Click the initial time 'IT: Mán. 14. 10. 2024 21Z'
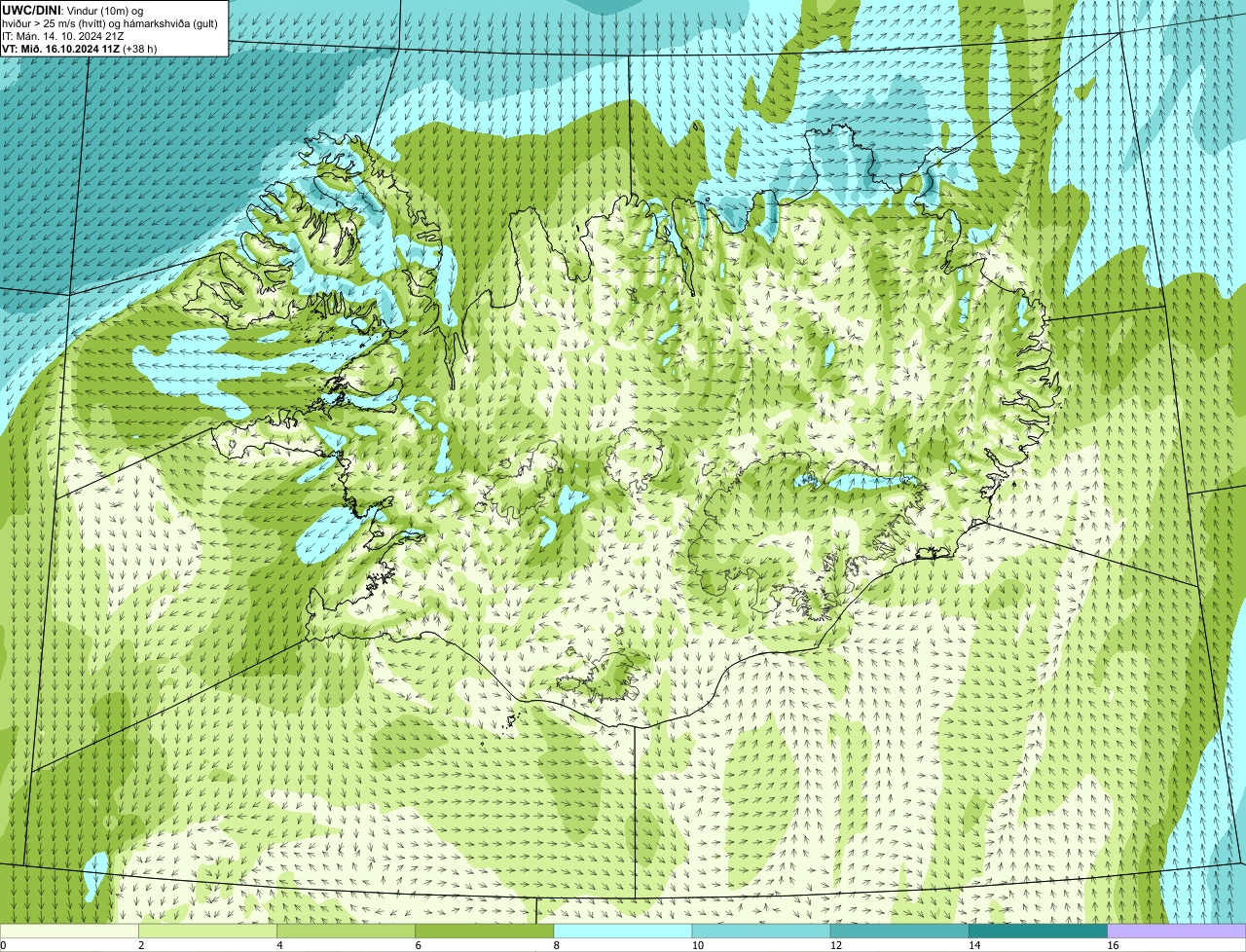Viewport: 1246px width, 952px height. (x=65, y=35)
